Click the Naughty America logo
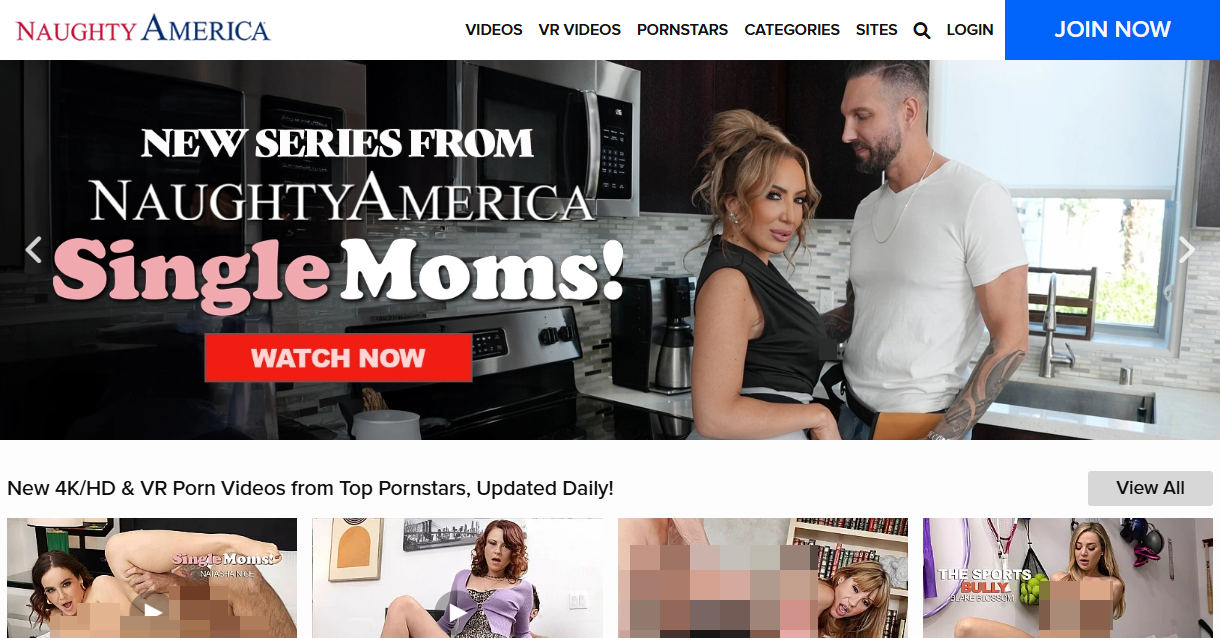This screenshot has width=1220, height=638. [143, 28]
